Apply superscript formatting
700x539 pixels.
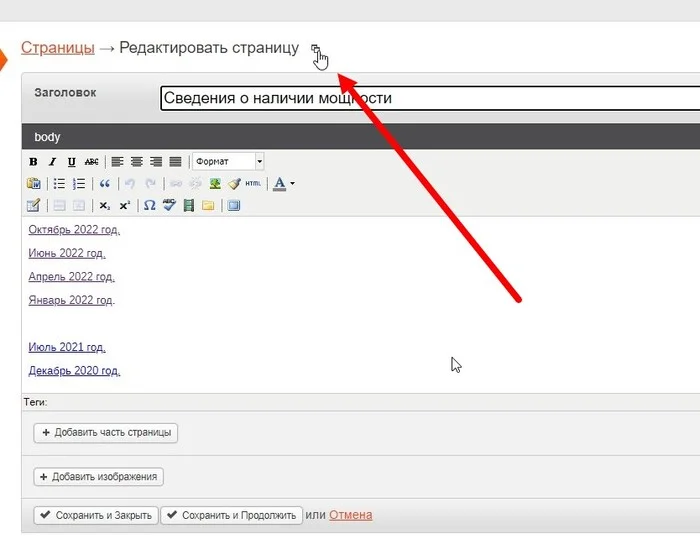point(125,205)
